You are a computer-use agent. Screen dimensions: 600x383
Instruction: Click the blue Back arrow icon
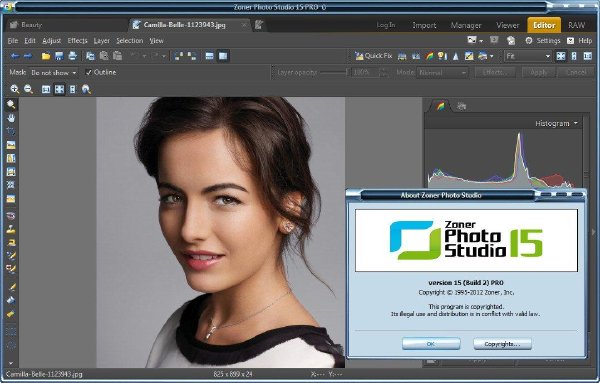pyautogui.click(x=15, y=56)
